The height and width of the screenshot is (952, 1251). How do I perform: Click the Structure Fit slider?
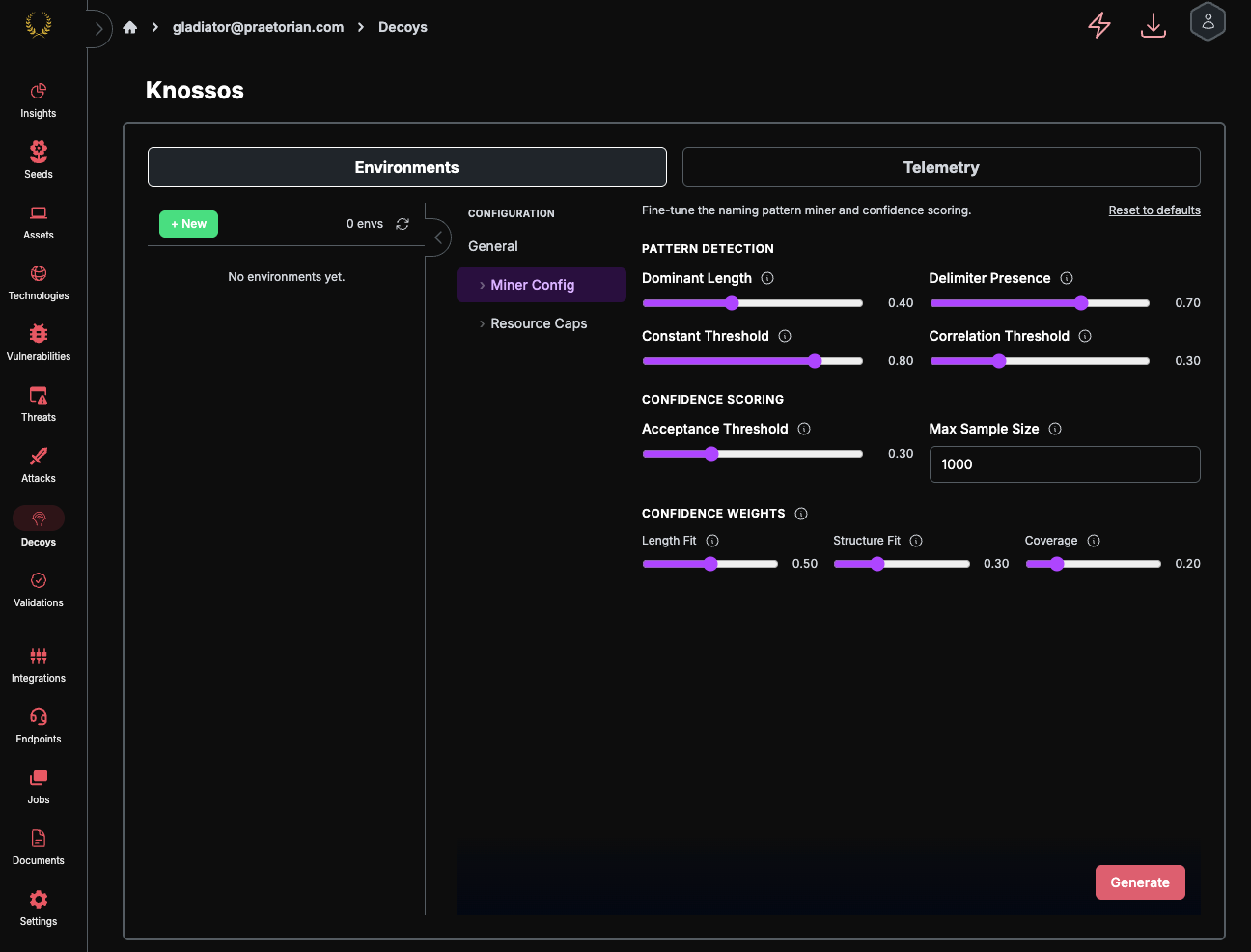tap(902, 564)
